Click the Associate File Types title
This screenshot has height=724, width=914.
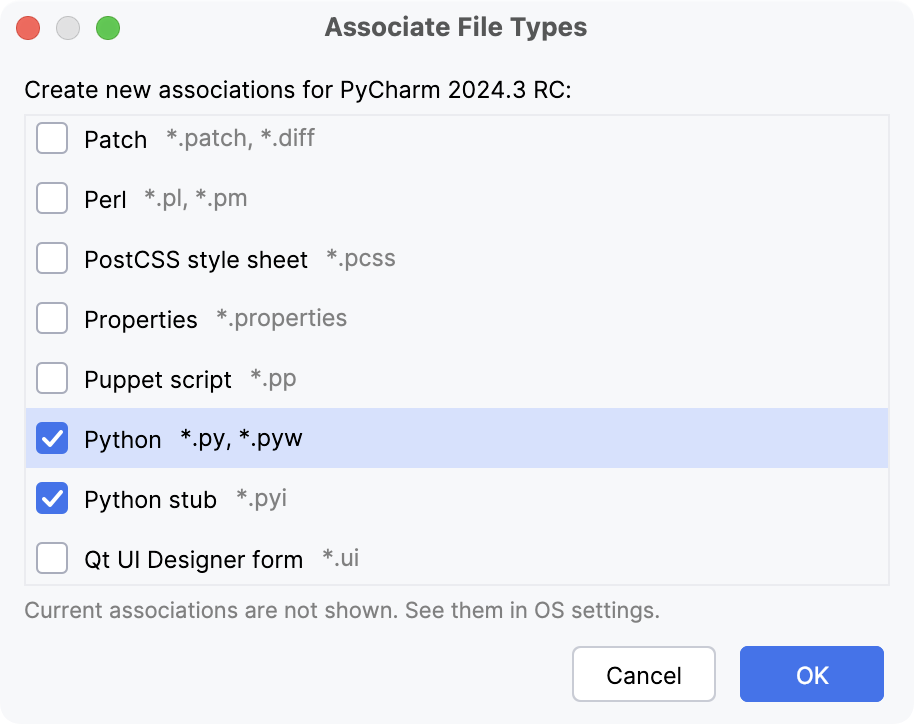(x=456, y=27)
